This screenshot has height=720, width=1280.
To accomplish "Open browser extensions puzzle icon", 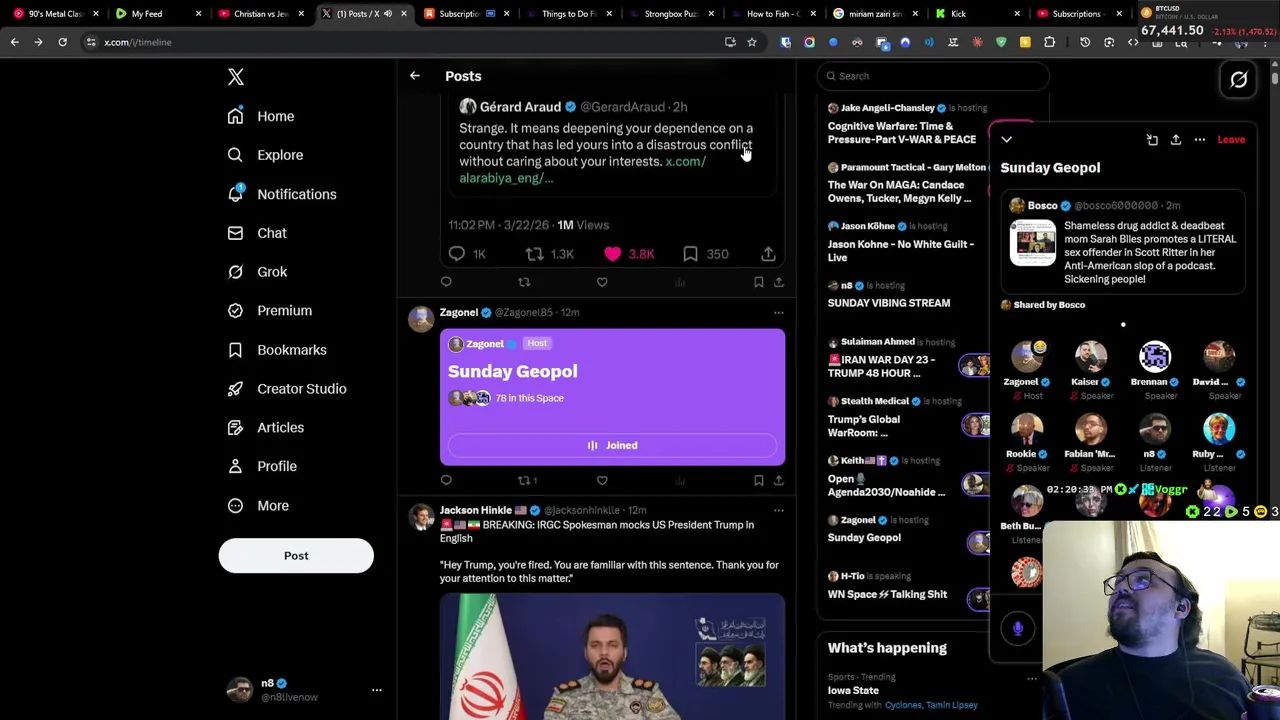I will coord(1049,42).
